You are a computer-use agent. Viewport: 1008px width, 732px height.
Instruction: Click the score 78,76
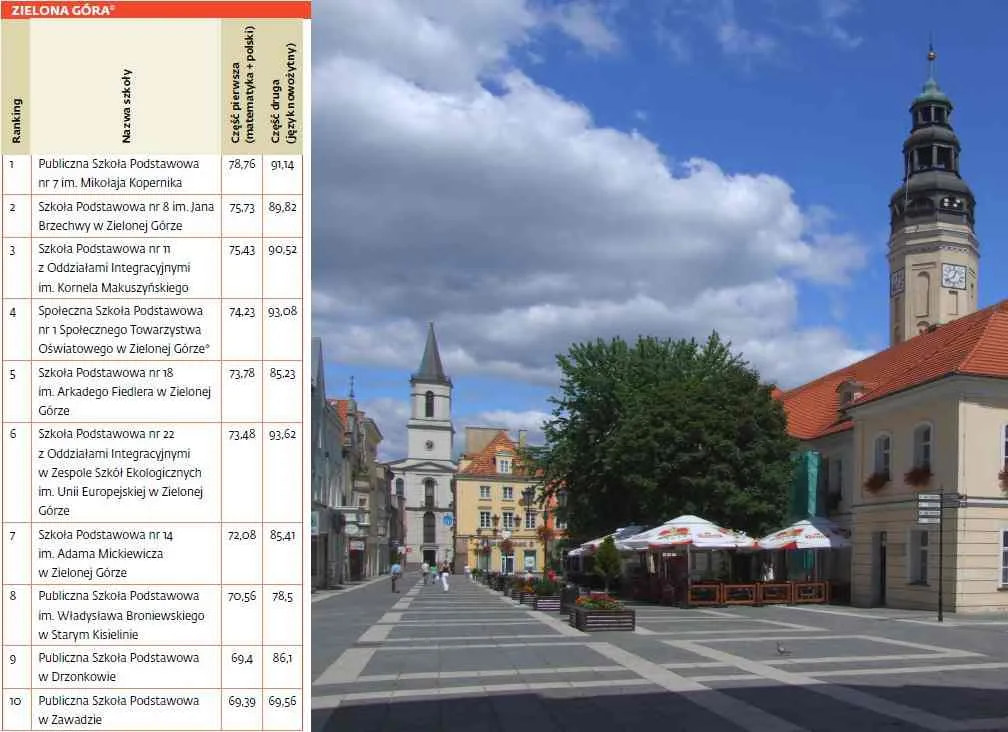click(x=242, y=165)
